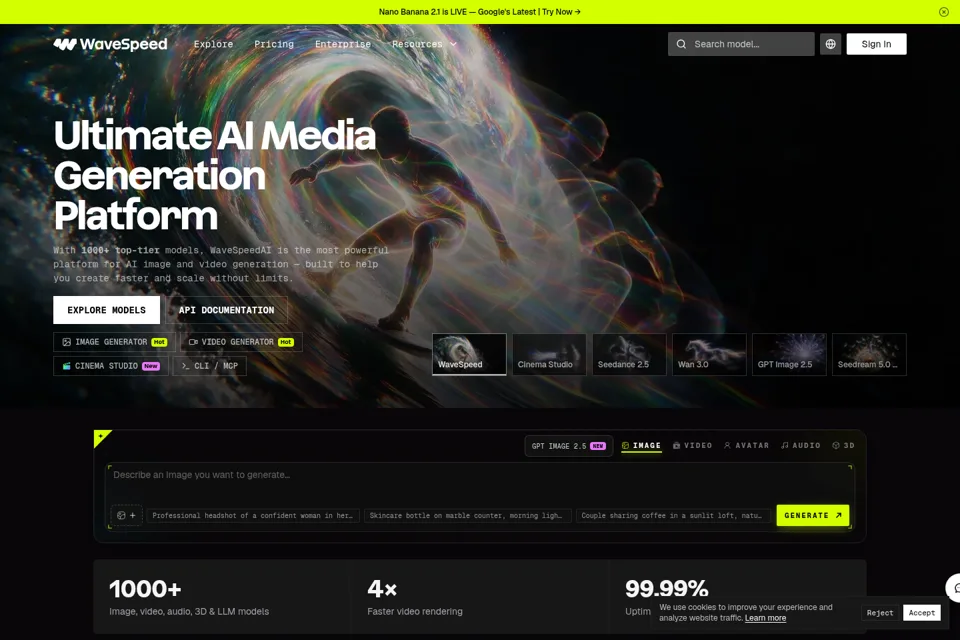Click the search magnifier icon

pyautogui.click(x=681, y=44)
